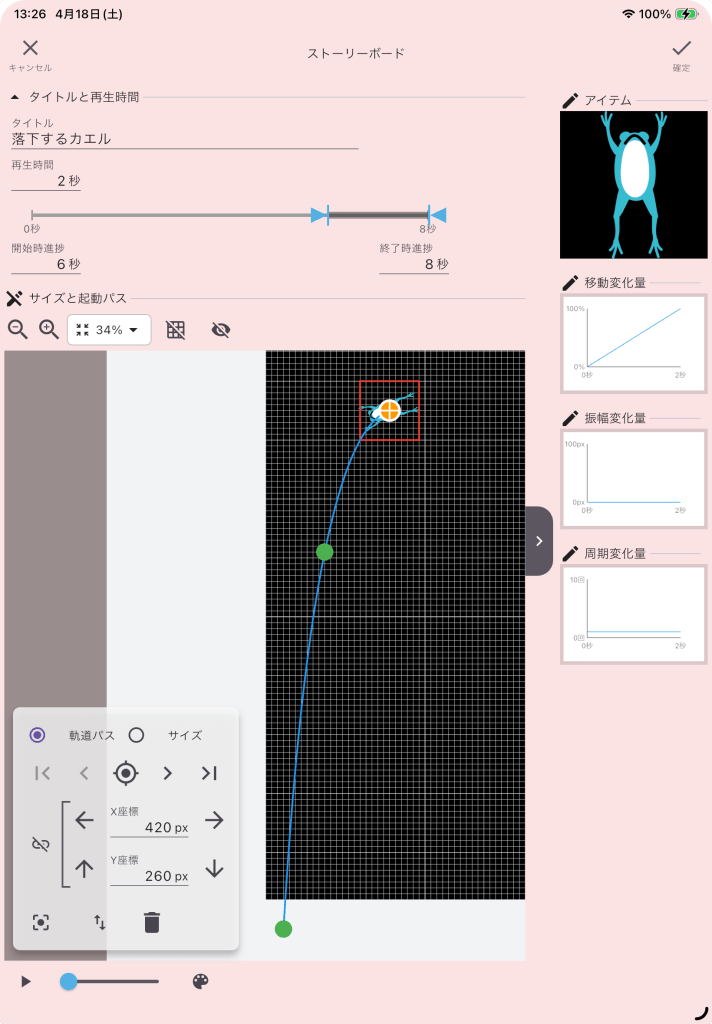The image size is (712, 1024).
Task: Click the タイトル text field
Action: 184,139
